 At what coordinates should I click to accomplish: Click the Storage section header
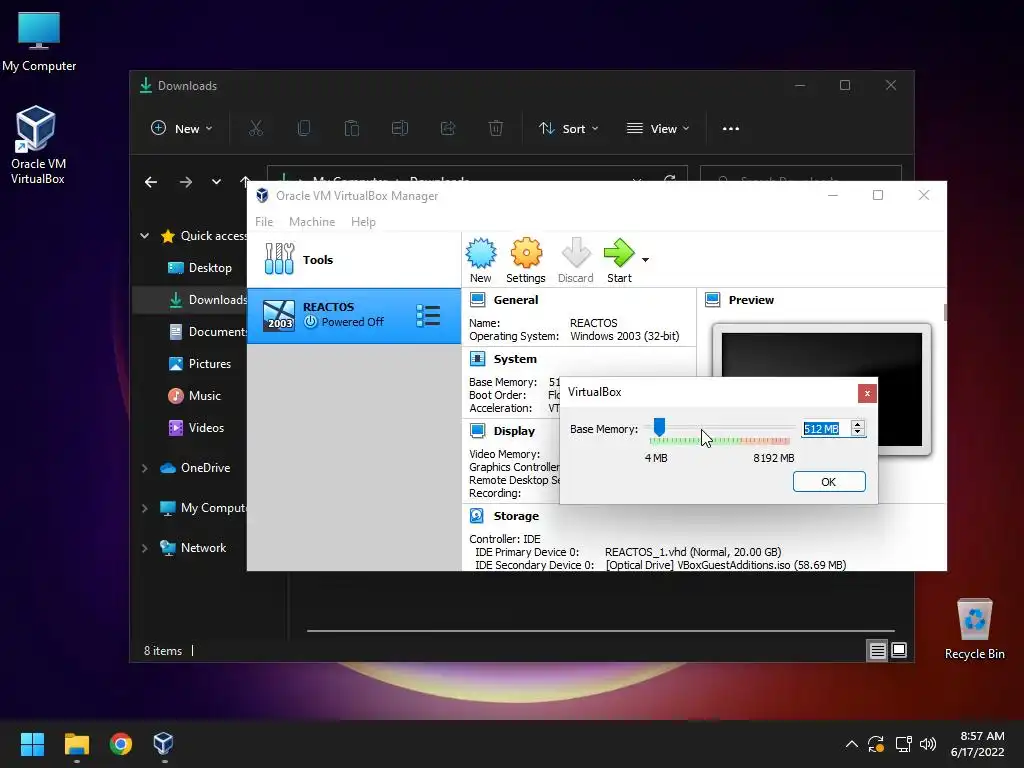(x=516, y=515)
